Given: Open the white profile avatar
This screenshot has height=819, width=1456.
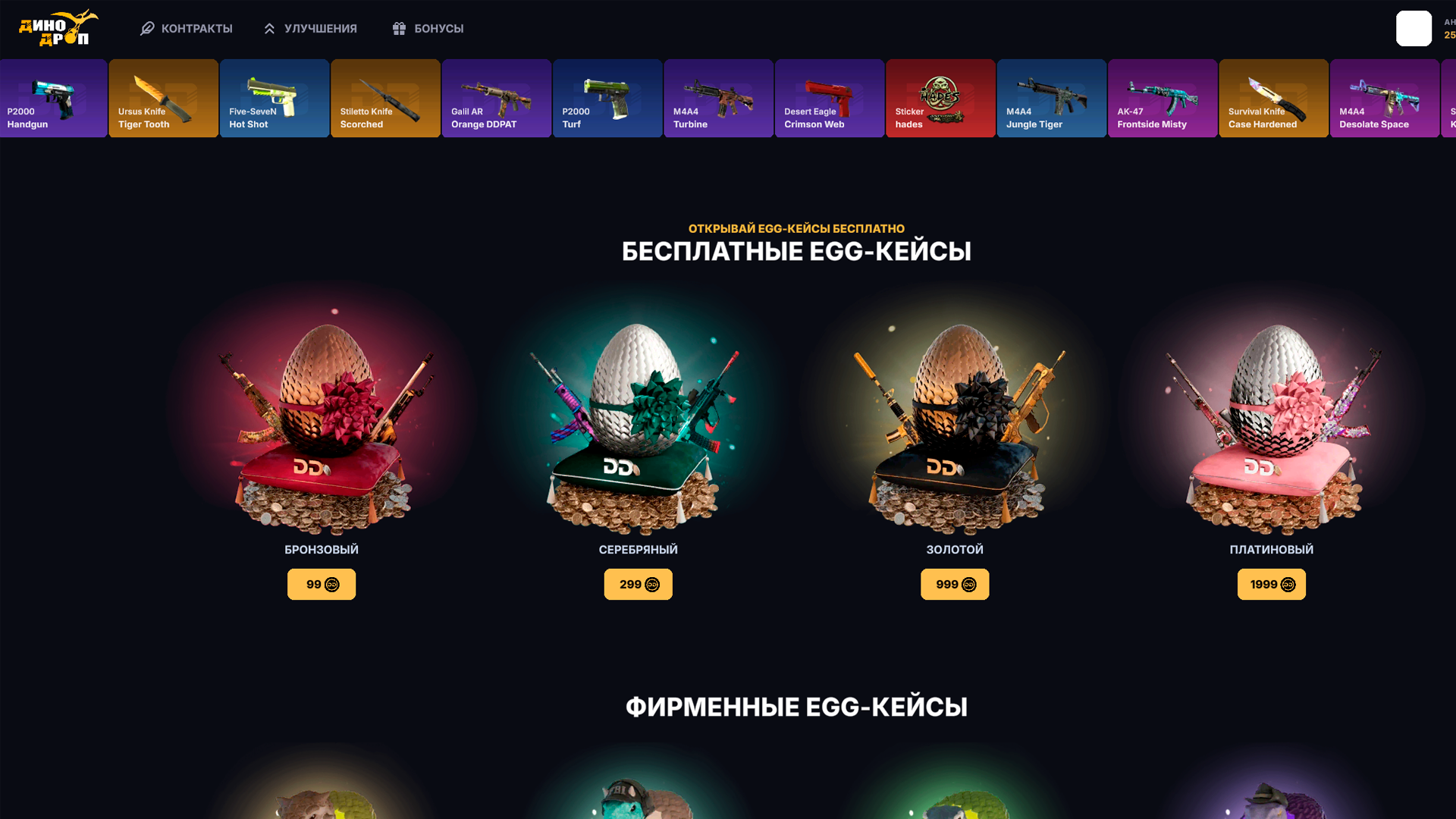Looking at the screenshot, I should click(1414, 28).
